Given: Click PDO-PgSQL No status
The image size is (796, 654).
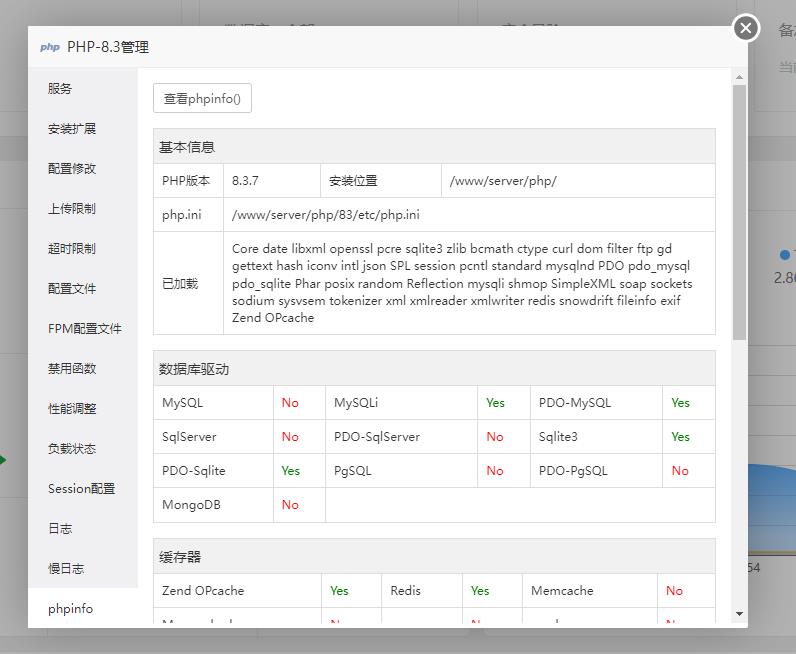Looking at the screenshot, I should tap(680, 471).
